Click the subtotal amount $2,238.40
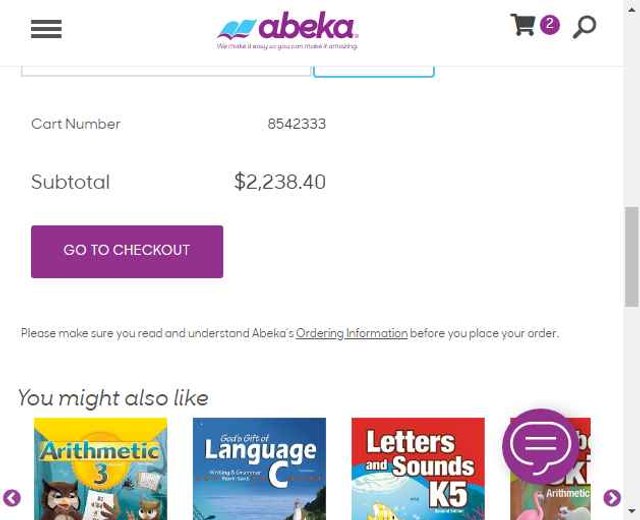This screenshot has height=520, width=640. (280, 182)
